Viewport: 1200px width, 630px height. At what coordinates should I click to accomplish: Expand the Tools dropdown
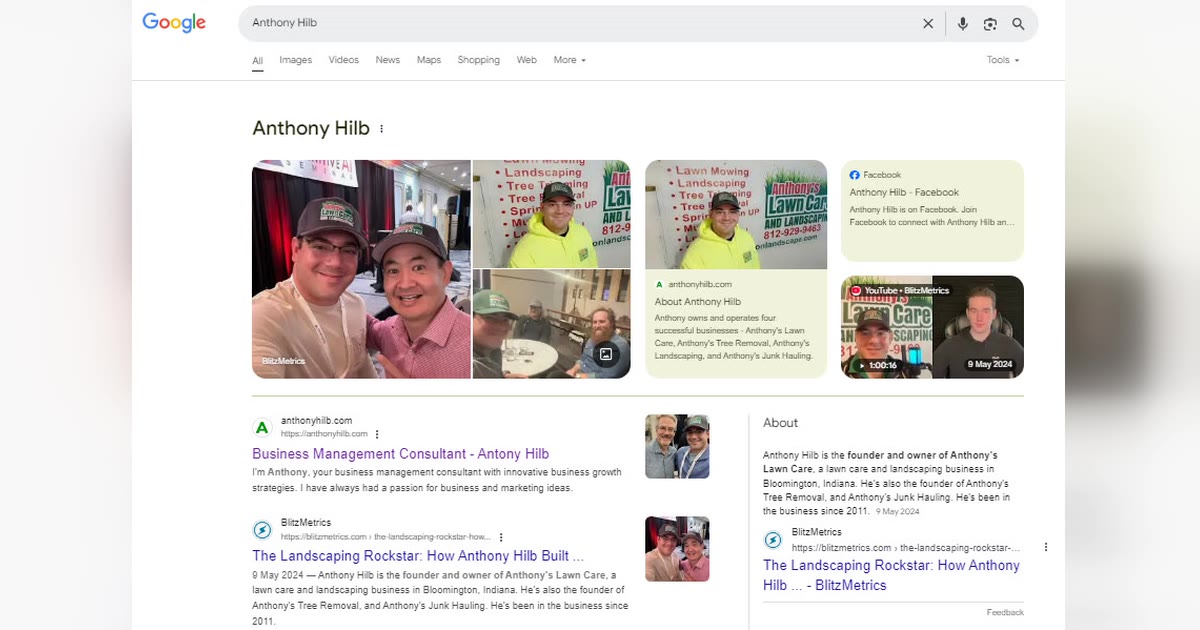[x=1003, y=60]
